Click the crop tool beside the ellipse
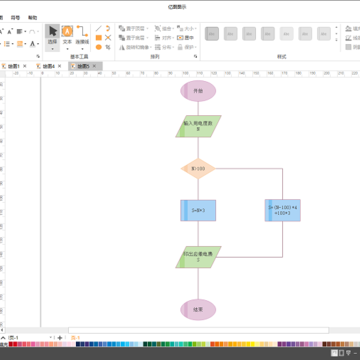The height and width of the screenshot is (360, 360). [x=108, y=47]
